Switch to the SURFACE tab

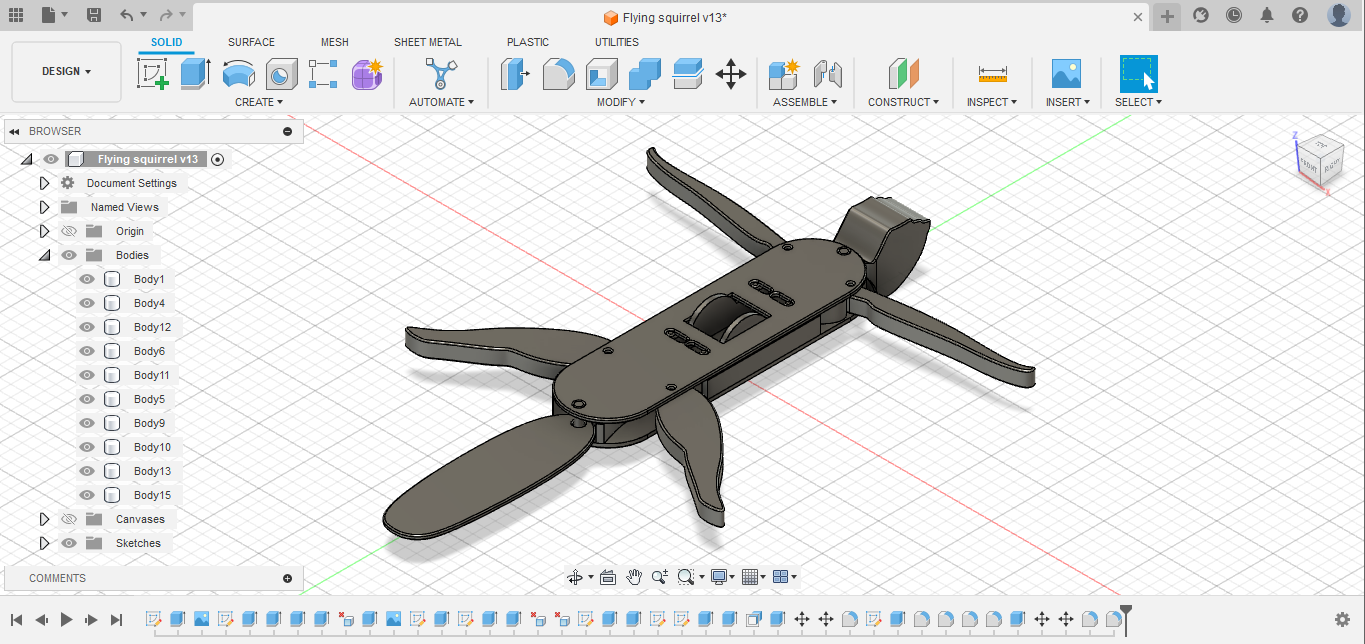[x=251, y=42]
